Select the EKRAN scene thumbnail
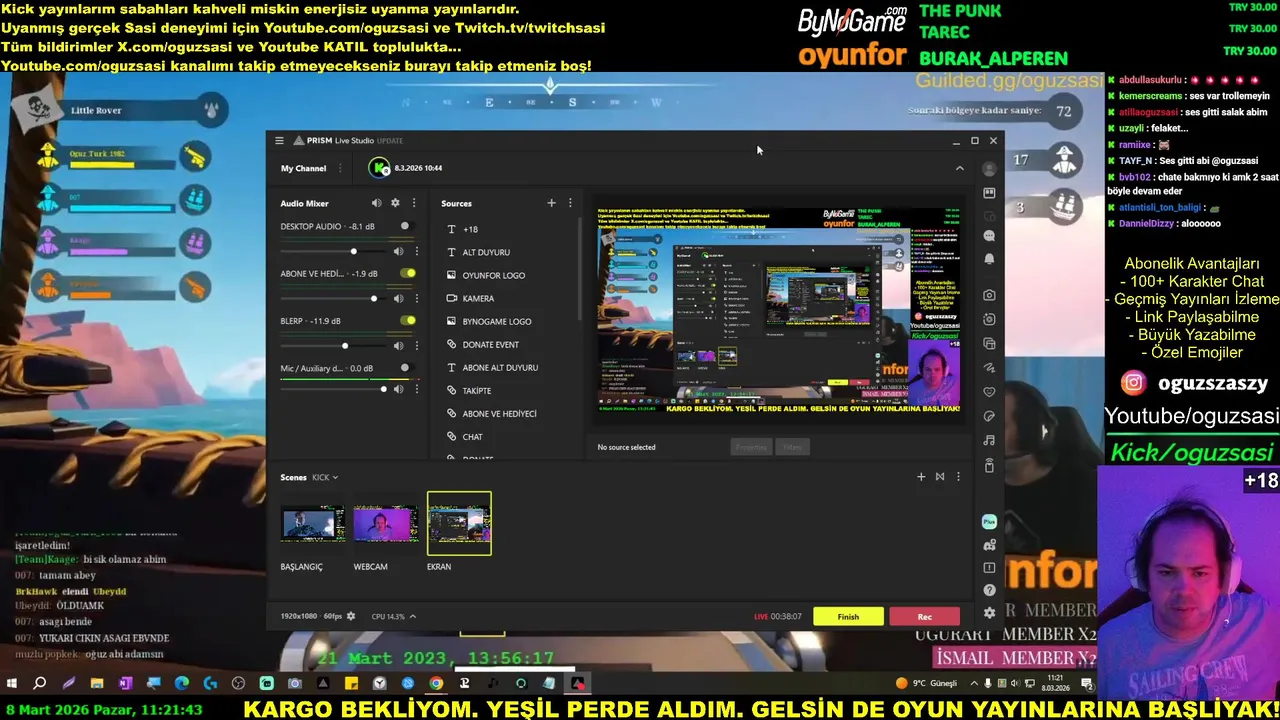Viewport: 1280px width, 720px height. [x=459, y=524]
